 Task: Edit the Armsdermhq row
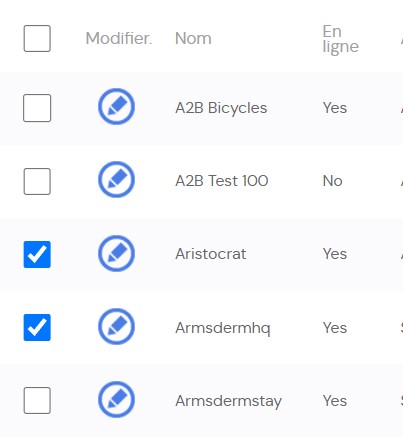[x=116, y=326]
